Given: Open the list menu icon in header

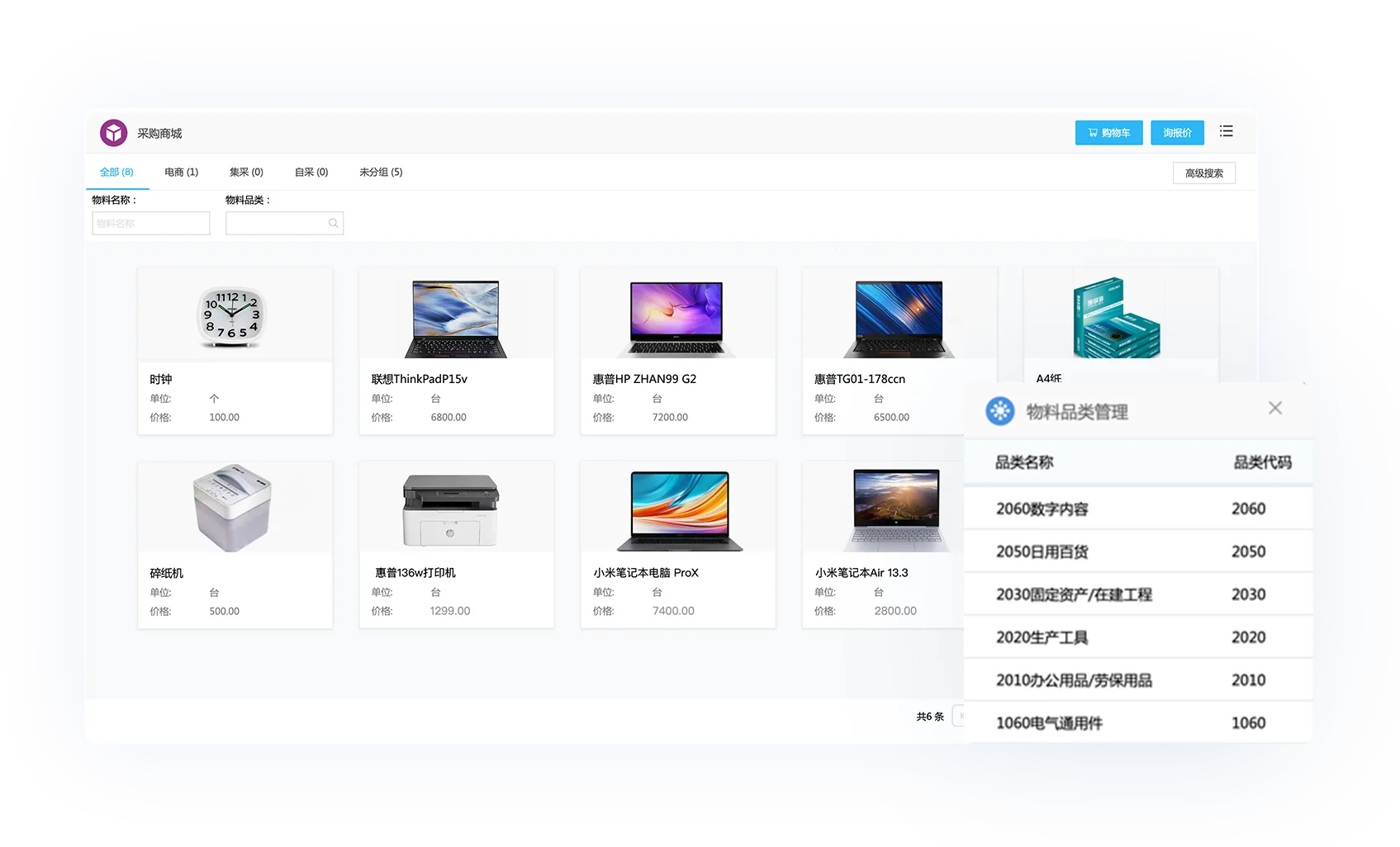Looking at the screenshot, I should click(x=1226, y=131).
